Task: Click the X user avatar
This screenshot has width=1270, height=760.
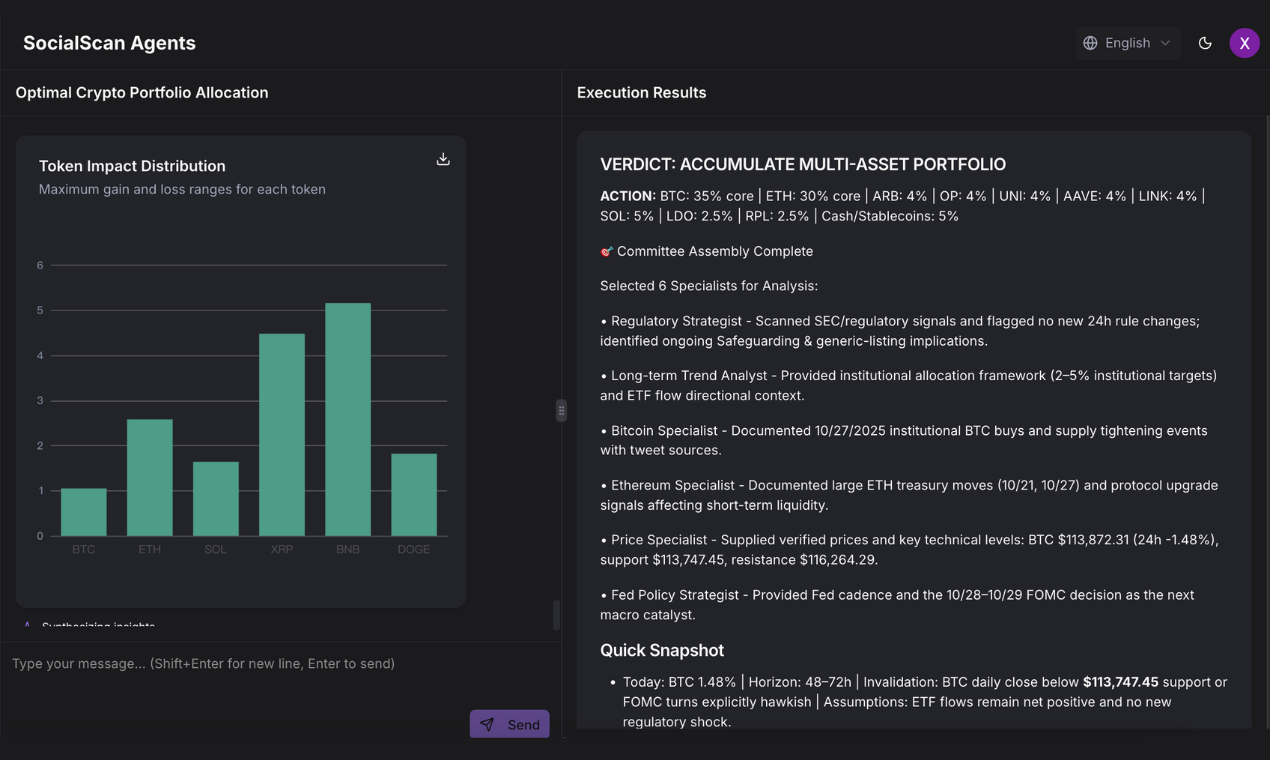Action: click(x=1244, y=42)
